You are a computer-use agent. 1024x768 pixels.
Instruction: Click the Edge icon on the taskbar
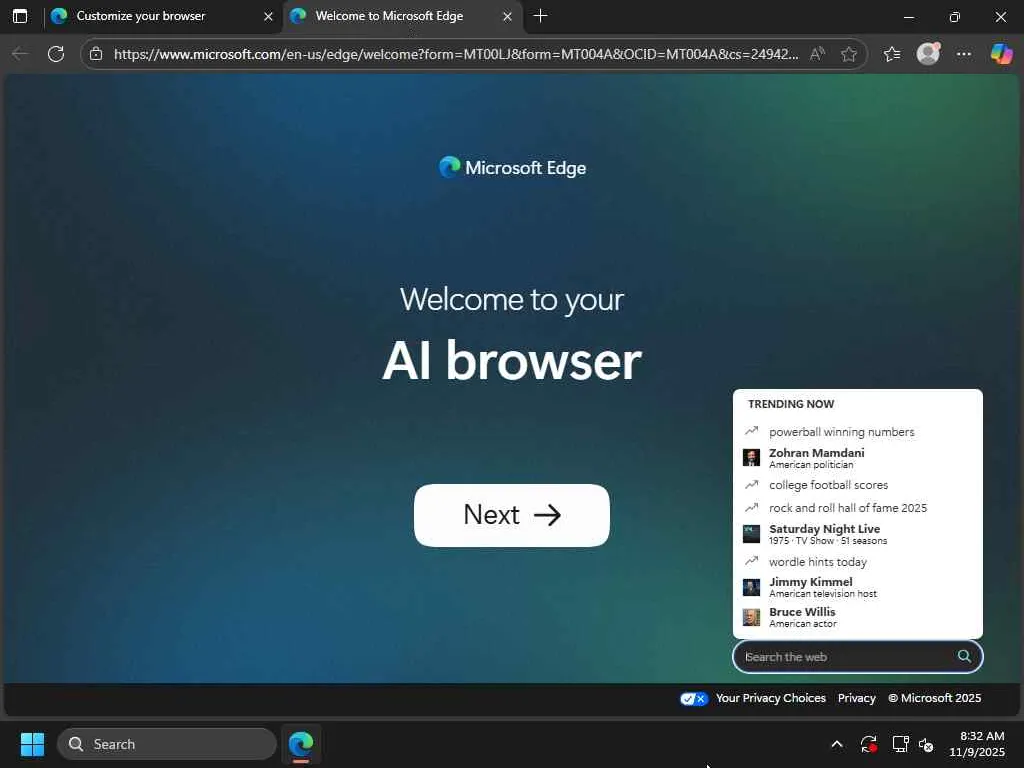click(301, 744)
